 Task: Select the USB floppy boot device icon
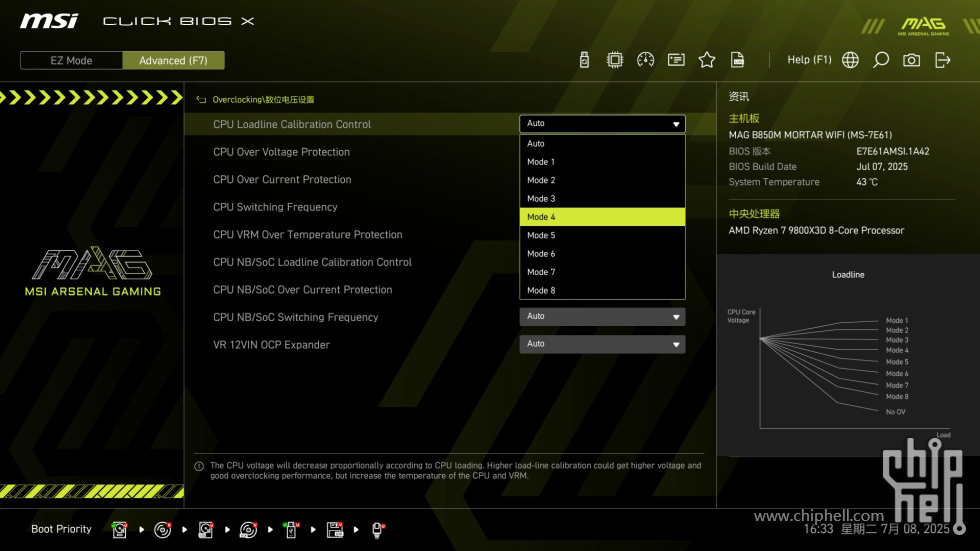[x=334, y=530]
